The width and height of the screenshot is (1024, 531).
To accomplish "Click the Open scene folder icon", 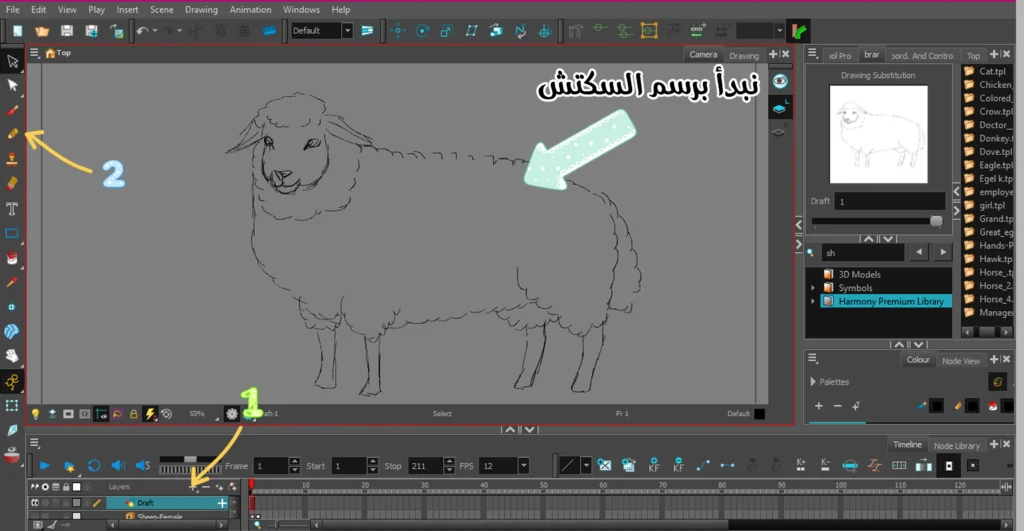I will [x=42, y=31].
